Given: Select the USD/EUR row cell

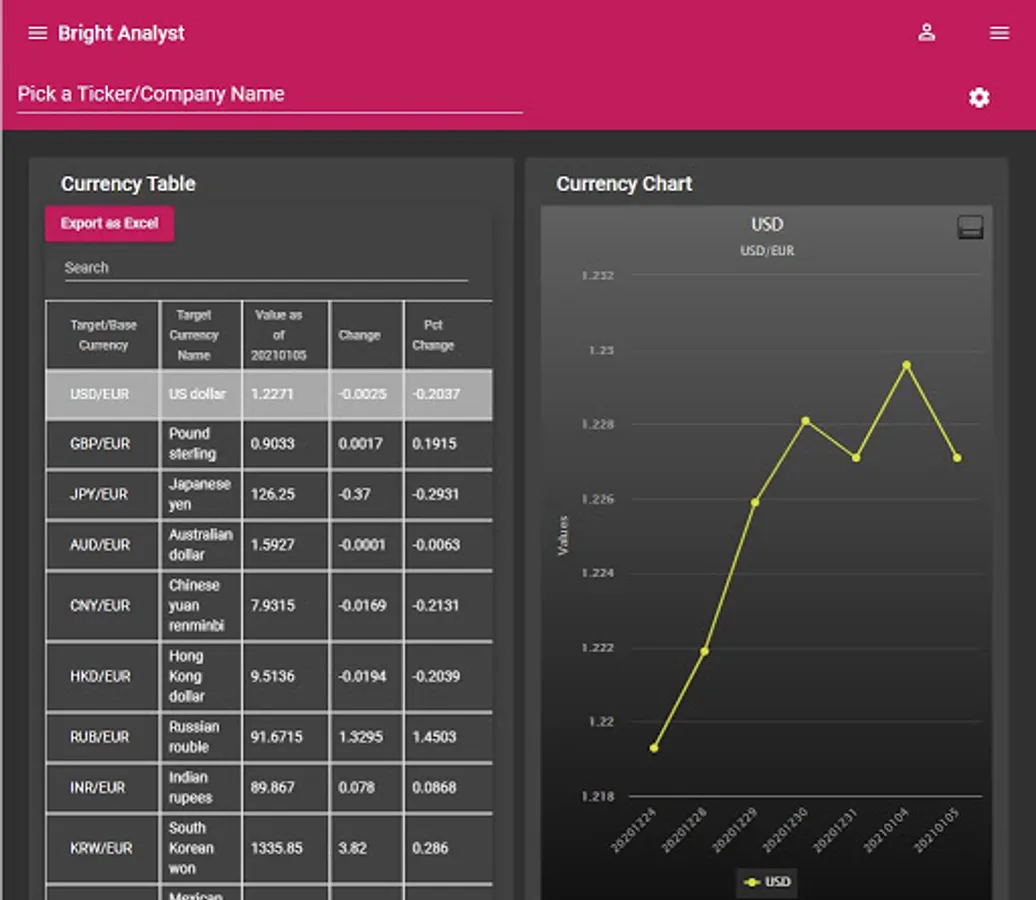Looking at the screenshot, I should pos(103,394).
